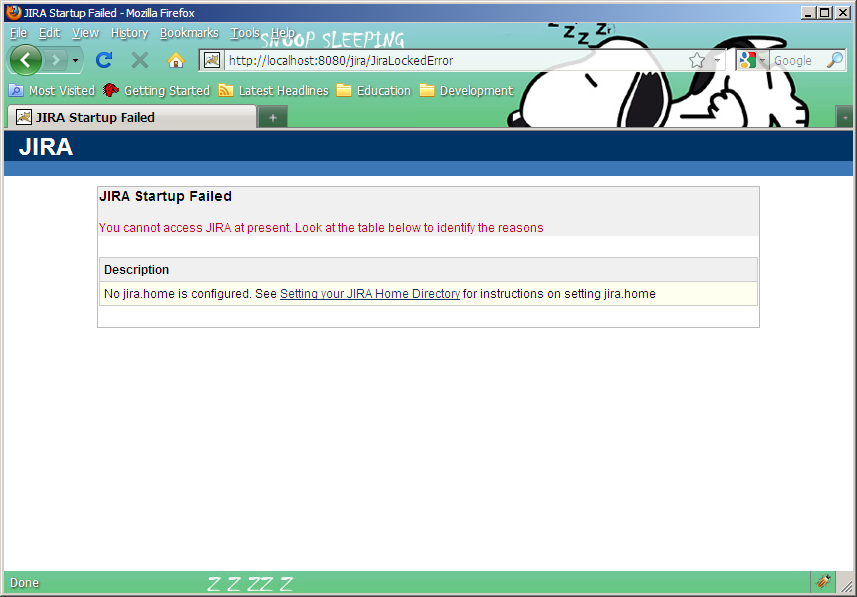This screenshot has width=857, height=597.
Task: Open the Education bookmarks folder
Action: (373, 90)
